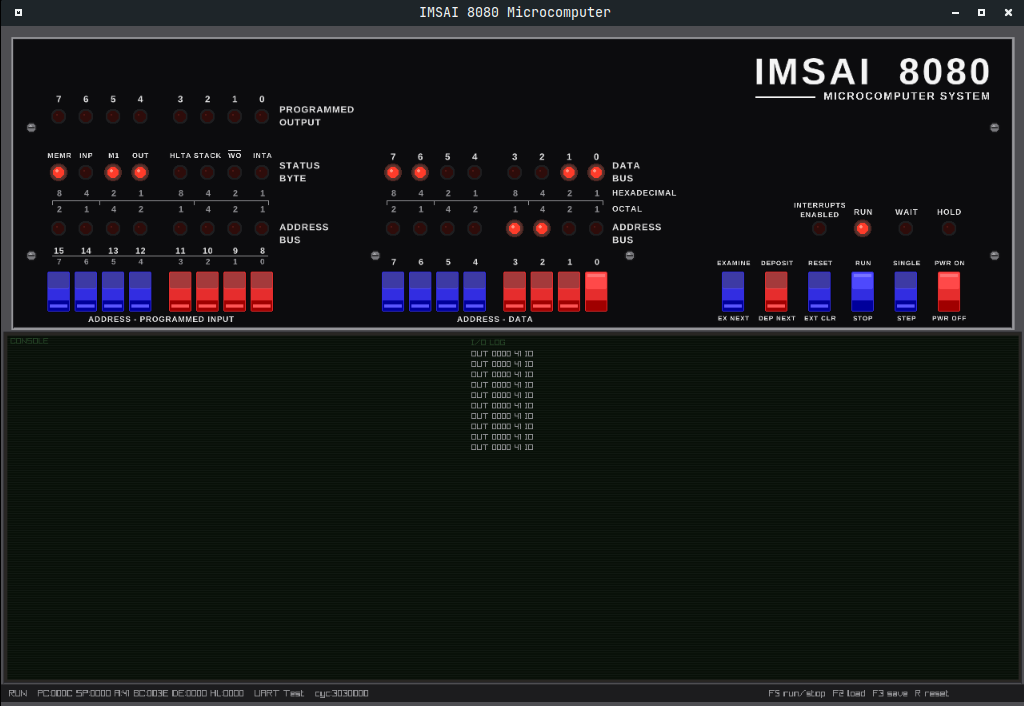Click the WAIT indicator LED
Viewport: 1024px width, 706px height.
(906, 229)
